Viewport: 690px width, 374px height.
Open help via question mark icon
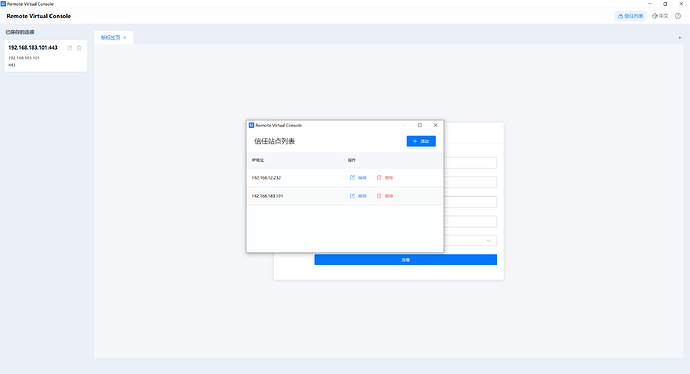678,16
